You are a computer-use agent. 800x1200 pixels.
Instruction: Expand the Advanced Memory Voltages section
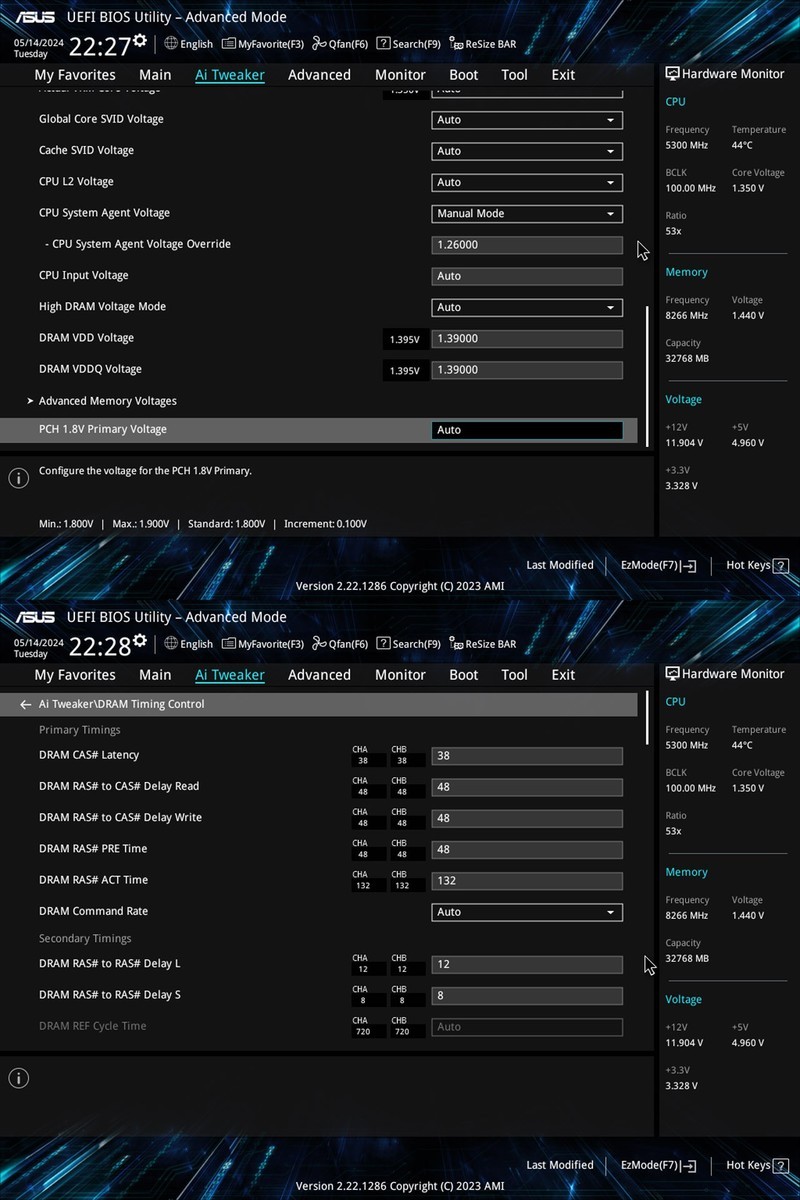(x=108, y=400)
